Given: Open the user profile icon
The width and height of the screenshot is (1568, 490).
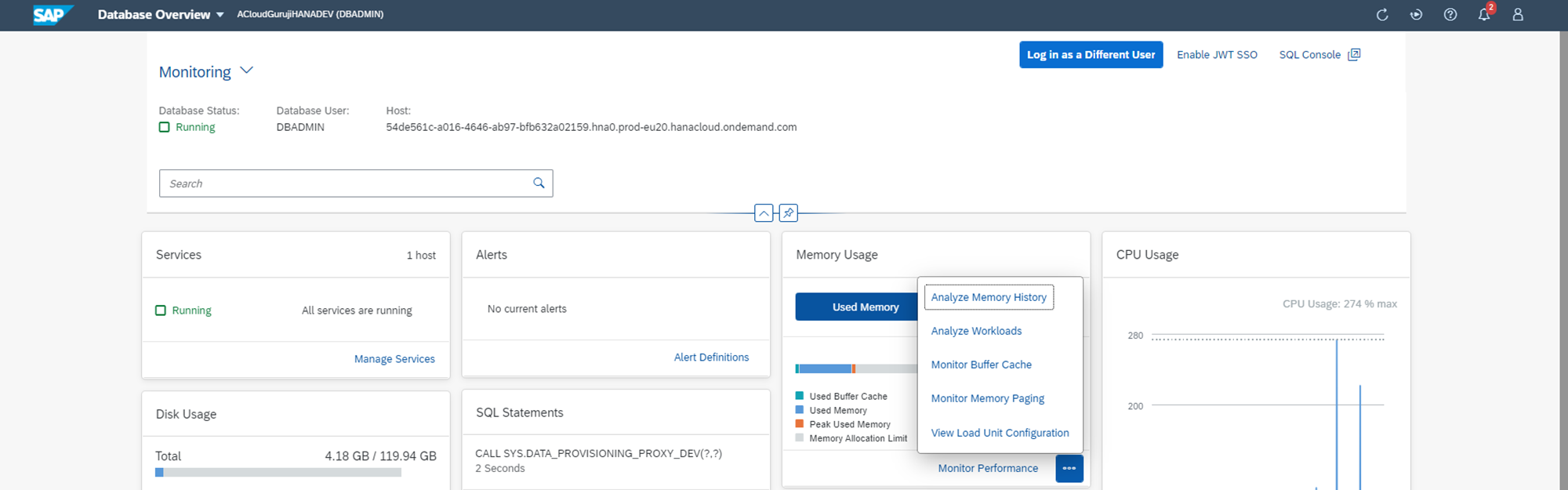Looking at the screenshot, I should tap(1518, 15).
